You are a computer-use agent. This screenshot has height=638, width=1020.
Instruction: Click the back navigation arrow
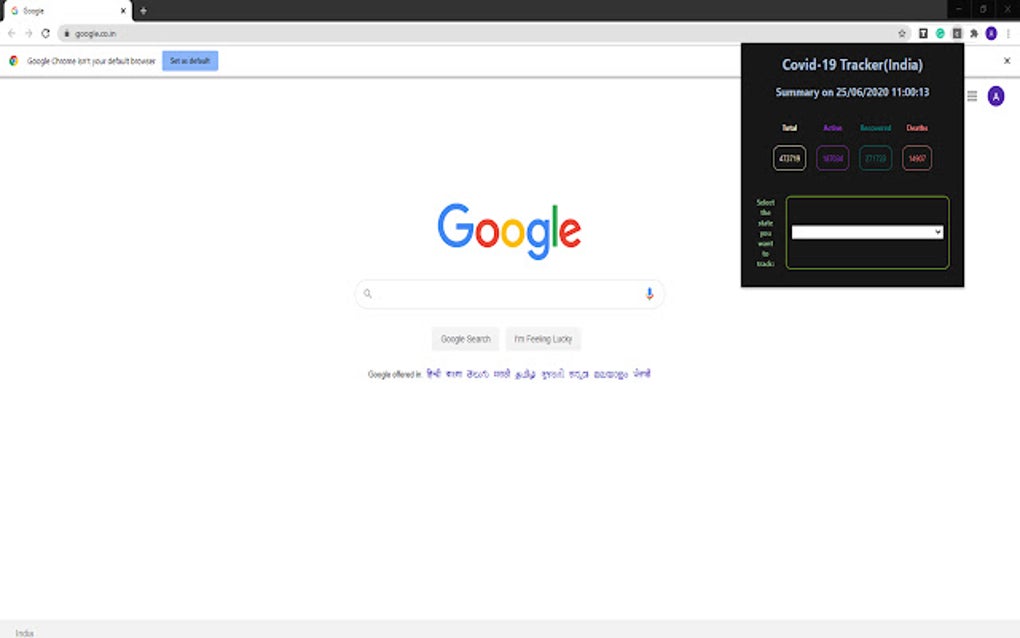click(11, 31)
